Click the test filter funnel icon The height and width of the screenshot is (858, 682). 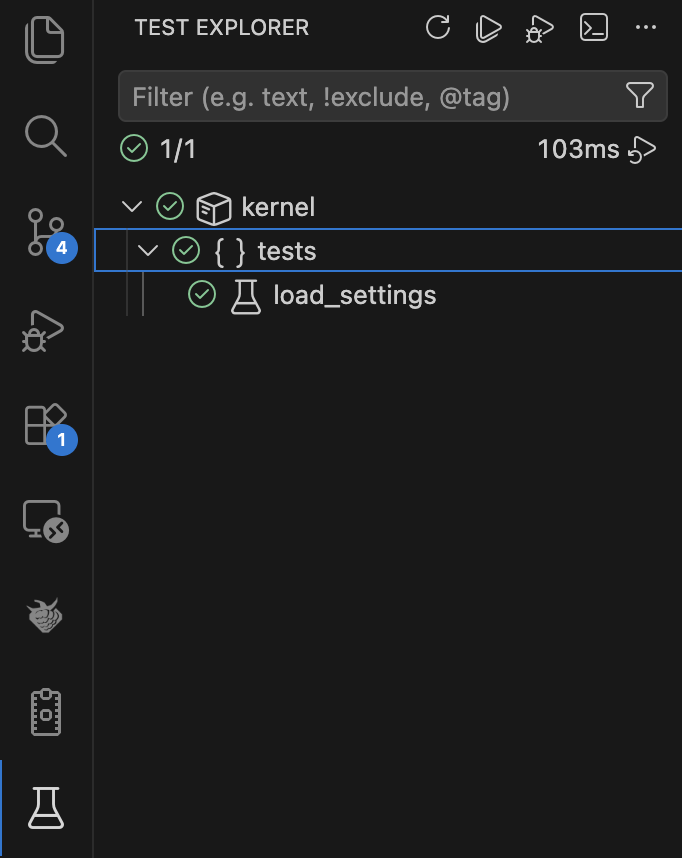pyautogui.click(x=640, y=96)
